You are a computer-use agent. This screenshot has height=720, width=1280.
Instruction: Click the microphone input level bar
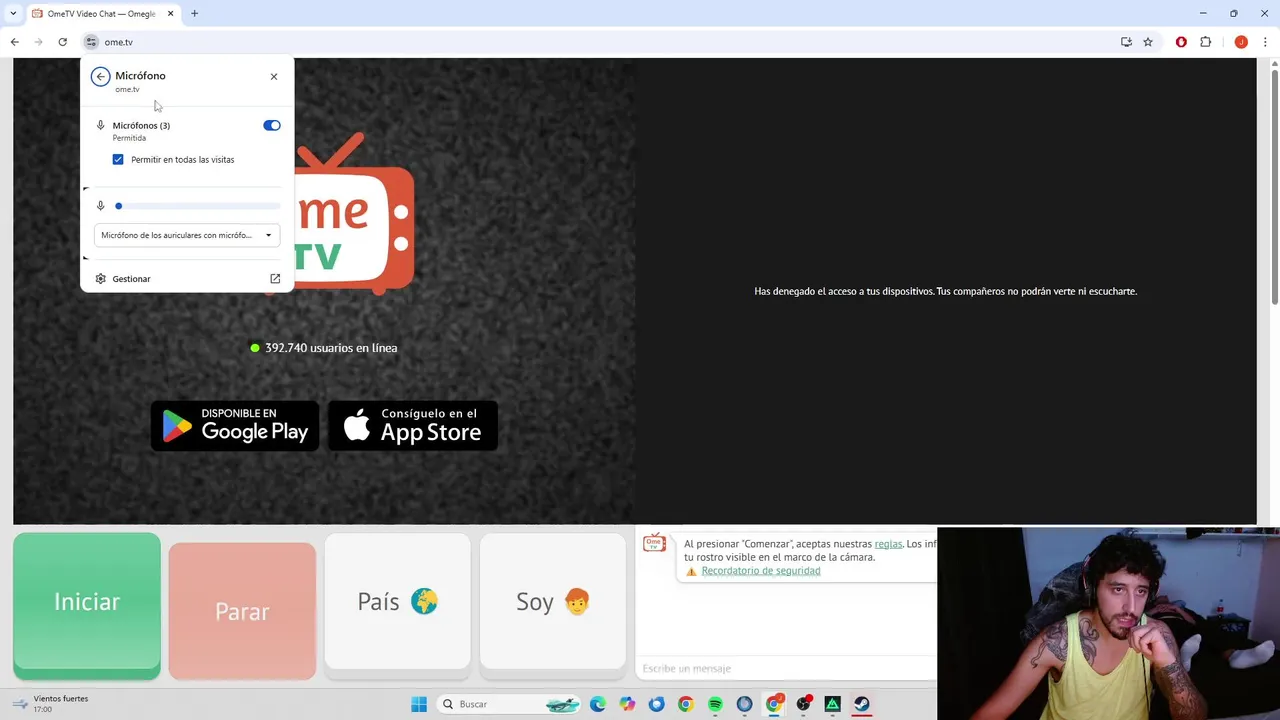[199, 206]
